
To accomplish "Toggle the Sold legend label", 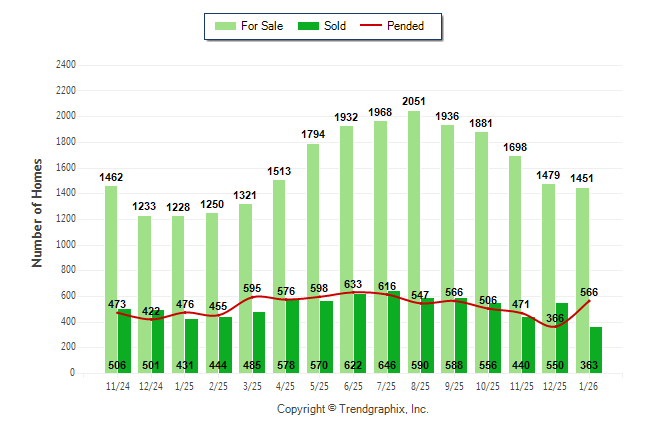I will 335,26.
